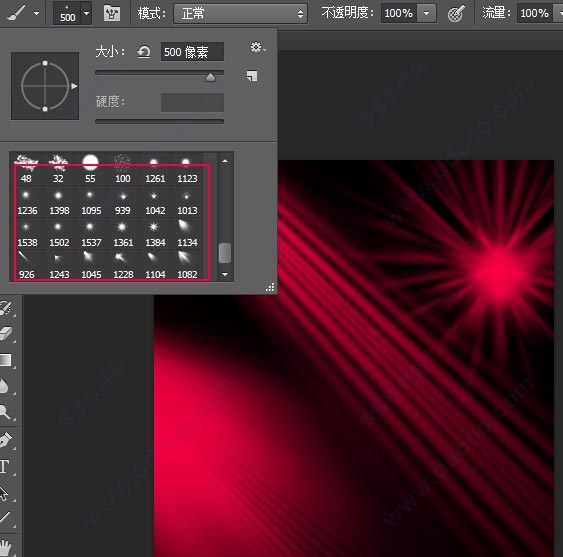This screenshot has height=557, width=563.
Task: Select the Eraser tool in toolbar
Action: point(5,333)
